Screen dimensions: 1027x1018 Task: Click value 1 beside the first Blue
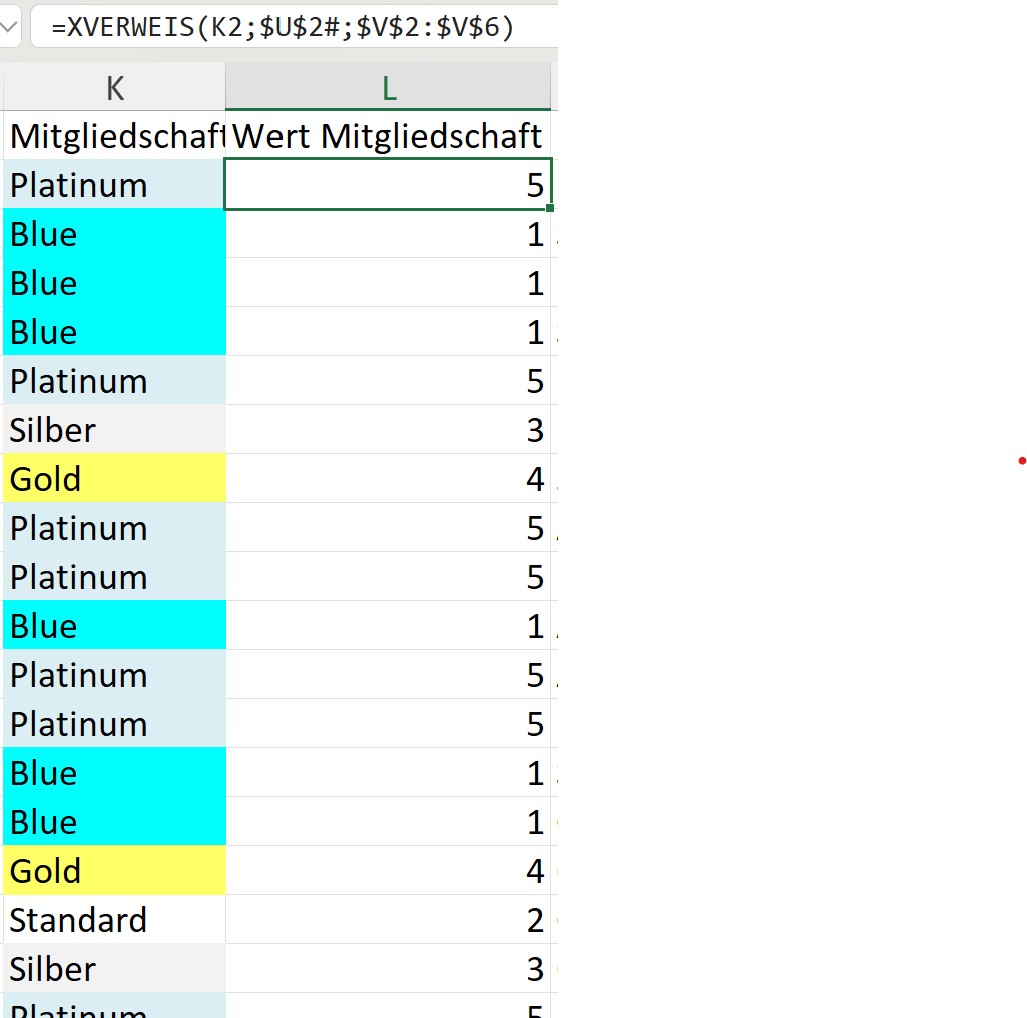388,234
